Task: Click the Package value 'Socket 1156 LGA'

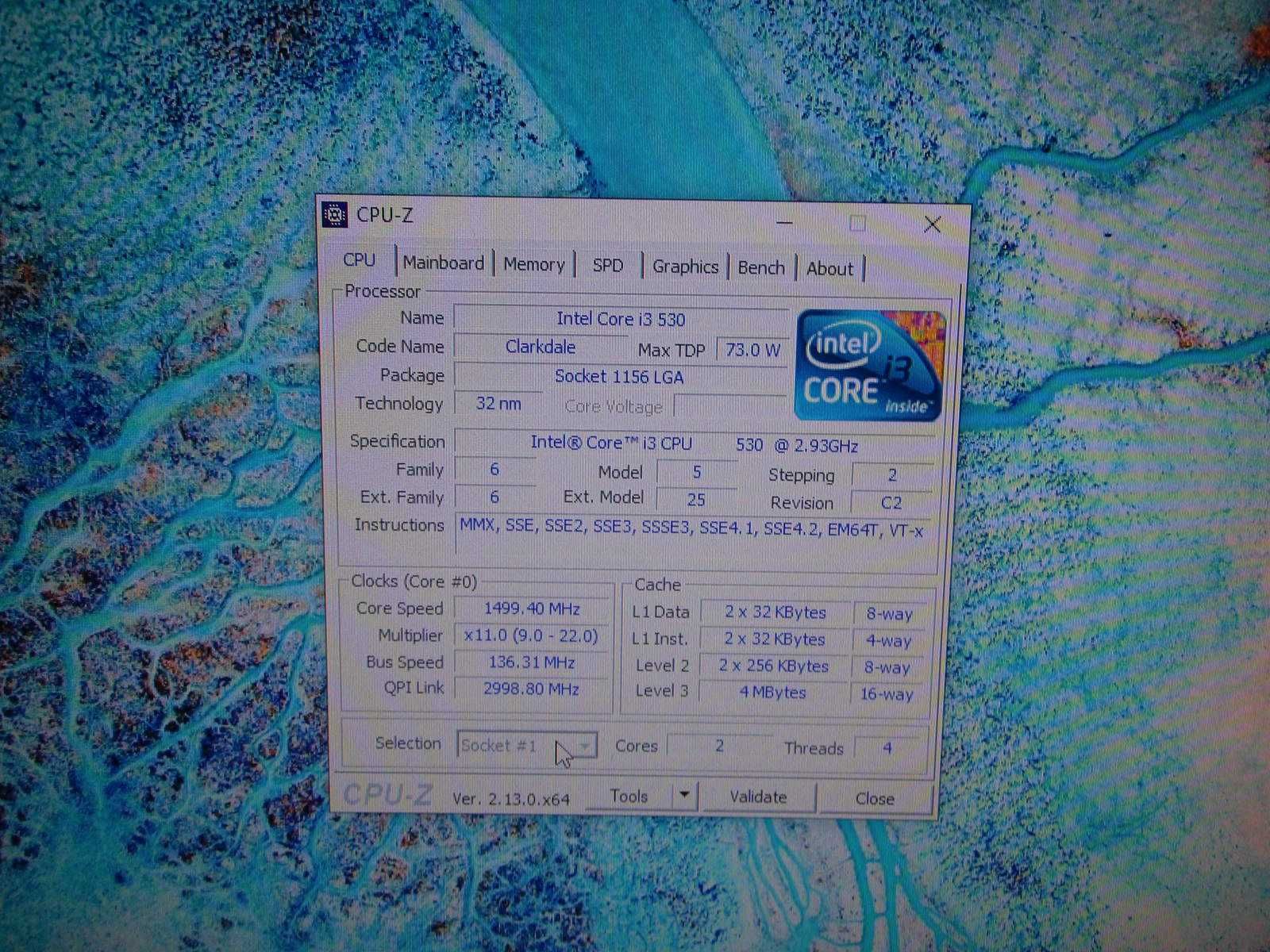Action: [x=619, y=376]
